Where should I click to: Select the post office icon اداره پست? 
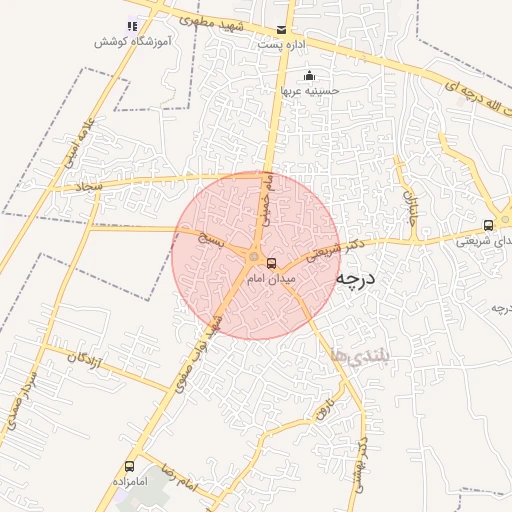[x=281, y=30]
